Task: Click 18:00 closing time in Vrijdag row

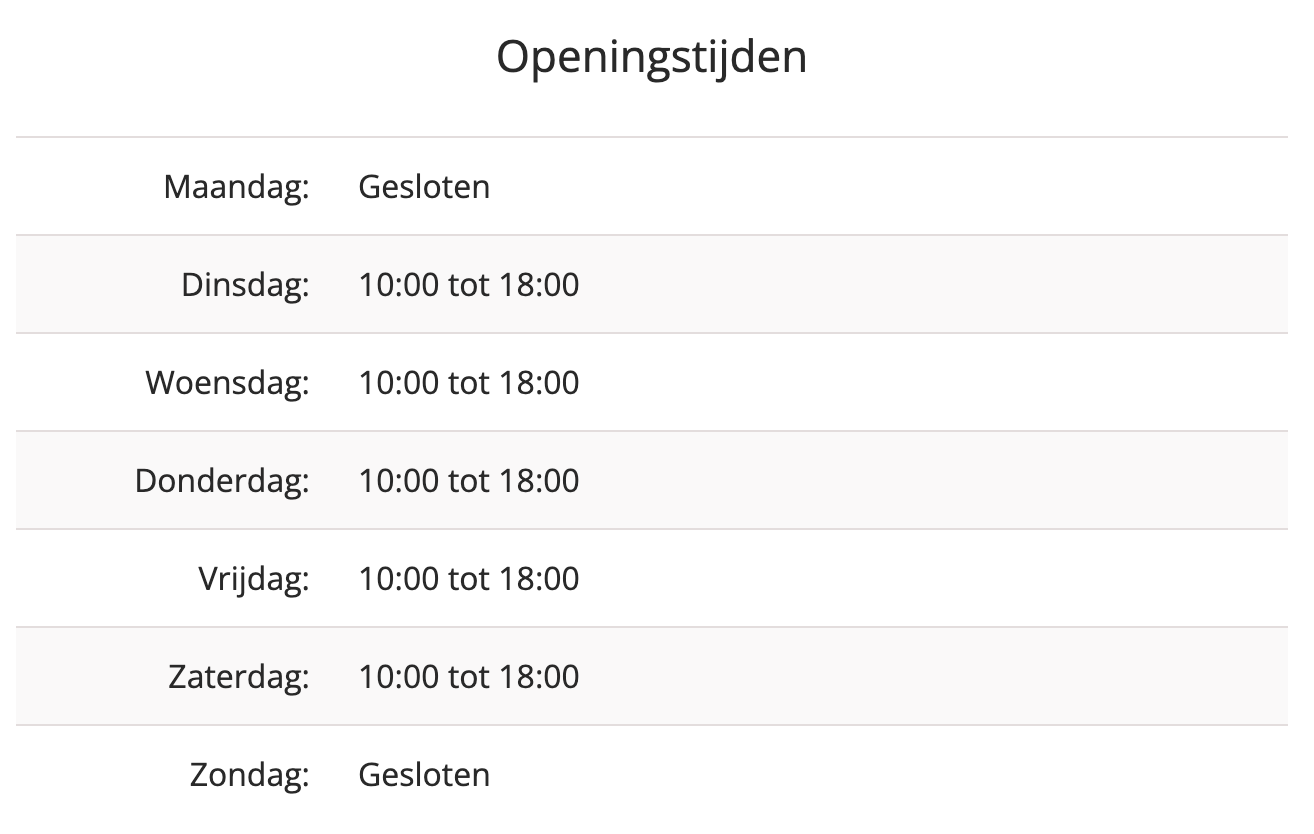Action: click(539, 579)
